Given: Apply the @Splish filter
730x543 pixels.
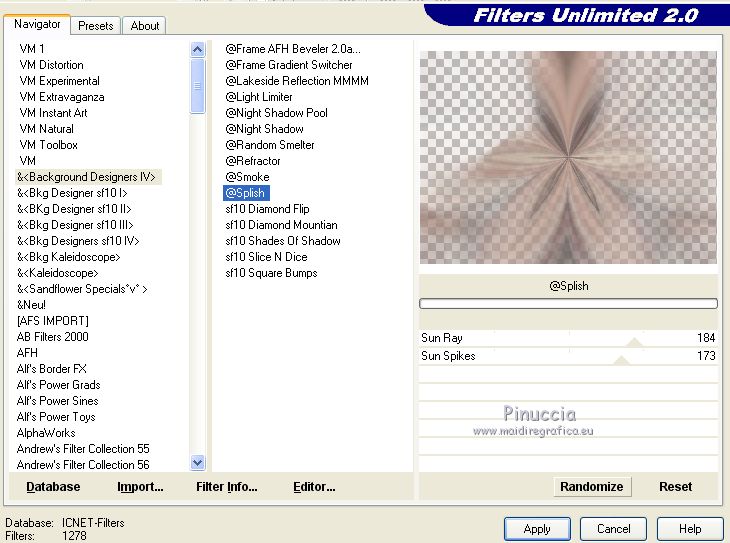Looking at the screenshot, I should coord(537,529).
